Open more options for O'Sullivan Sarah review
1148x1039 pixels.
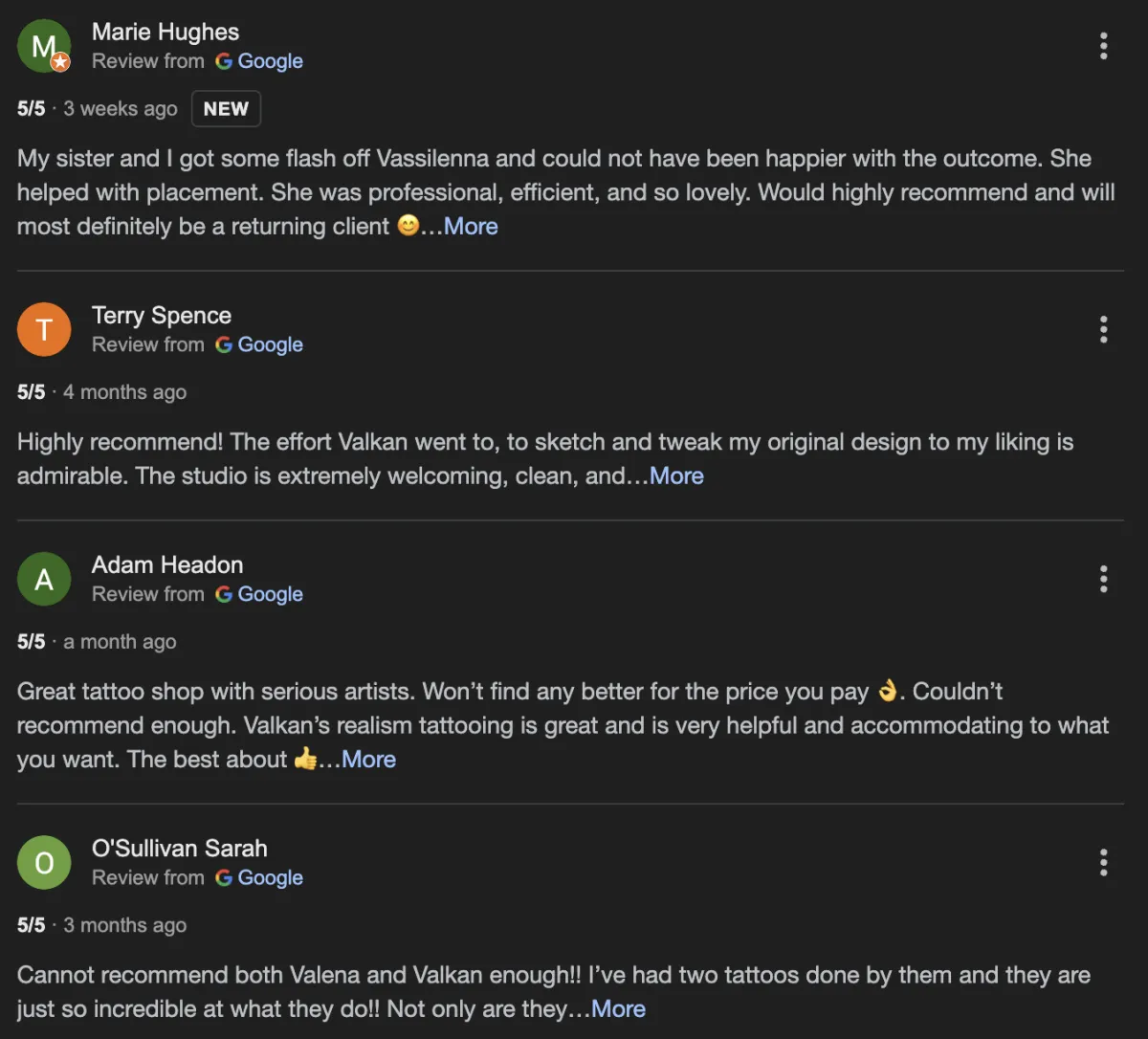coord(1103,863)
